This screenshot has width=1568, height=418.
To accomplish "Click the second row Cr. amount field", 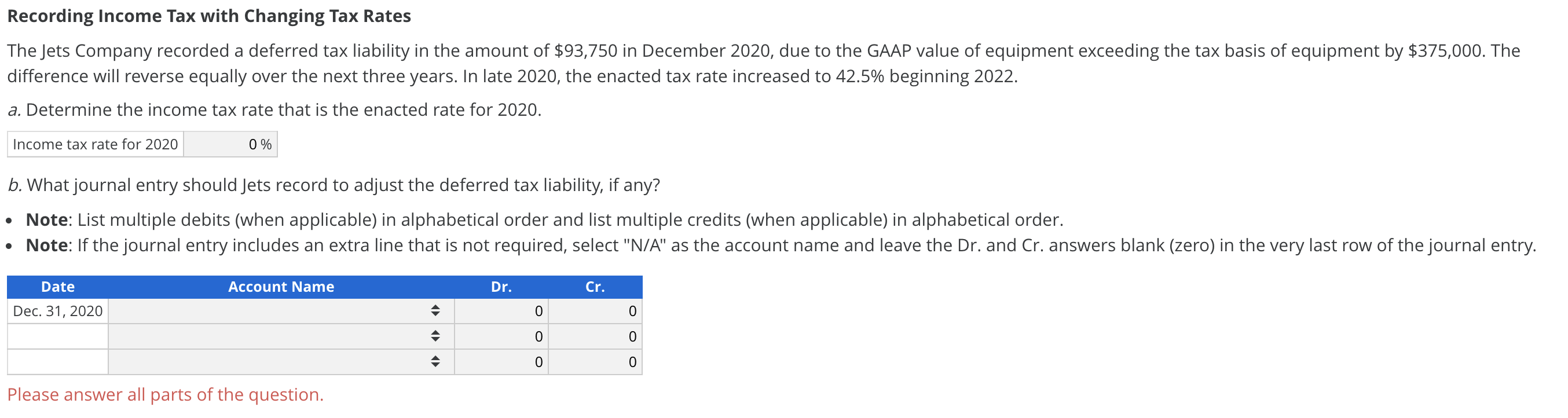I will [x=595, y=336].
